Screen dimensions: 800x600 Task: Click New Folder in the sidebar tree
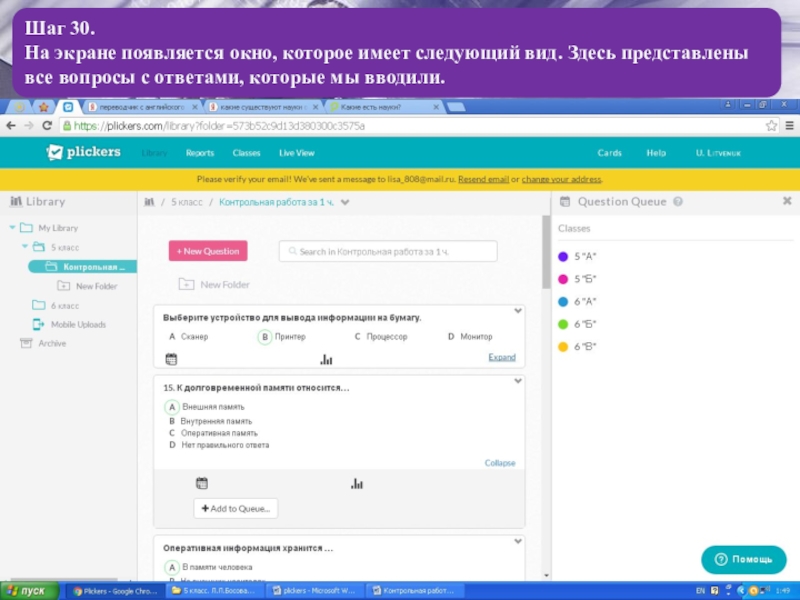pos(87,286)
